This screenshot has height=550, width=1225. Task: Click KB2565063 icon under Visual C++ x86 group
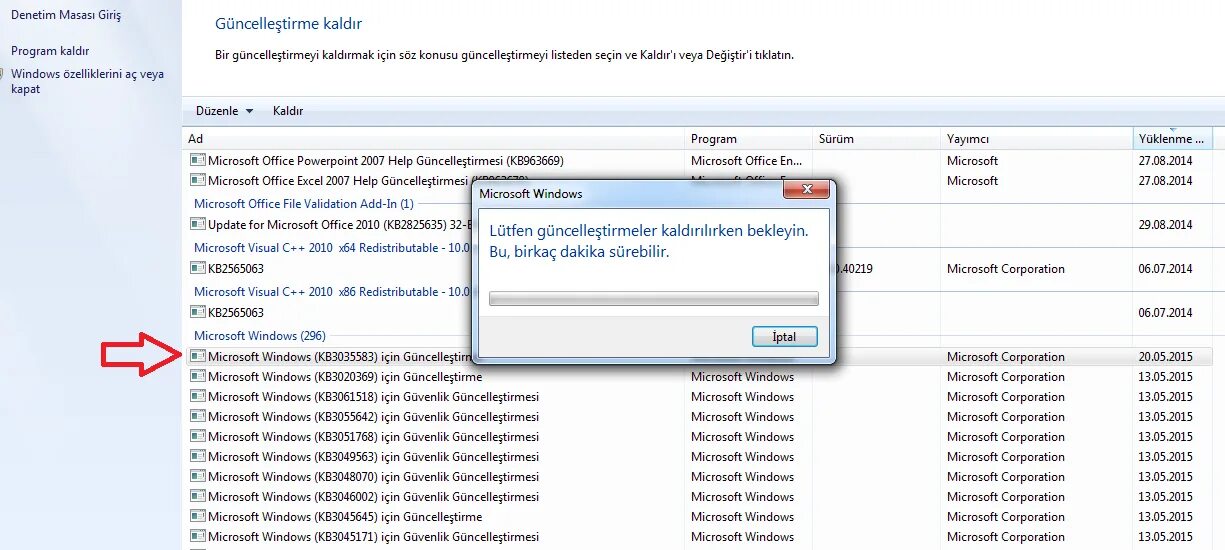[x=197, y=312]
